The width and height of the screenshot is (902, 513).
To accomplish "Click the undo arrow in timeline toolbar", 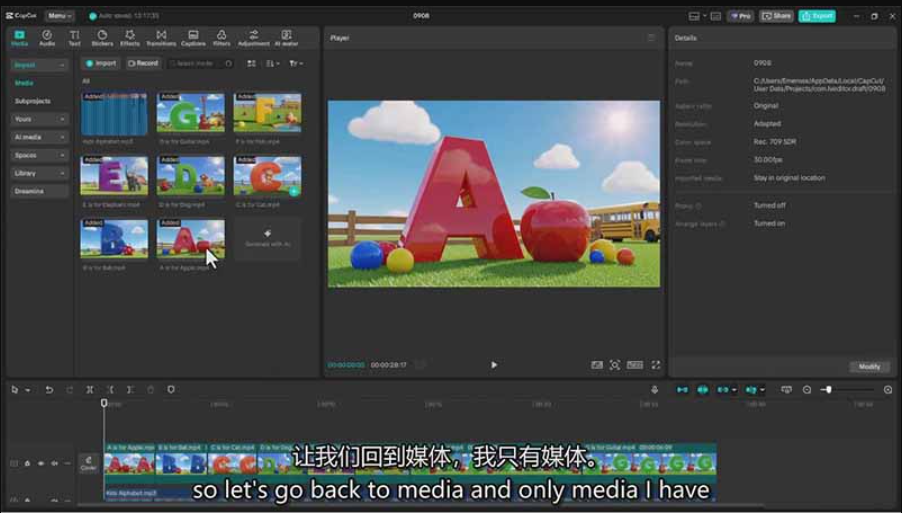I will (x=49, y=389).
